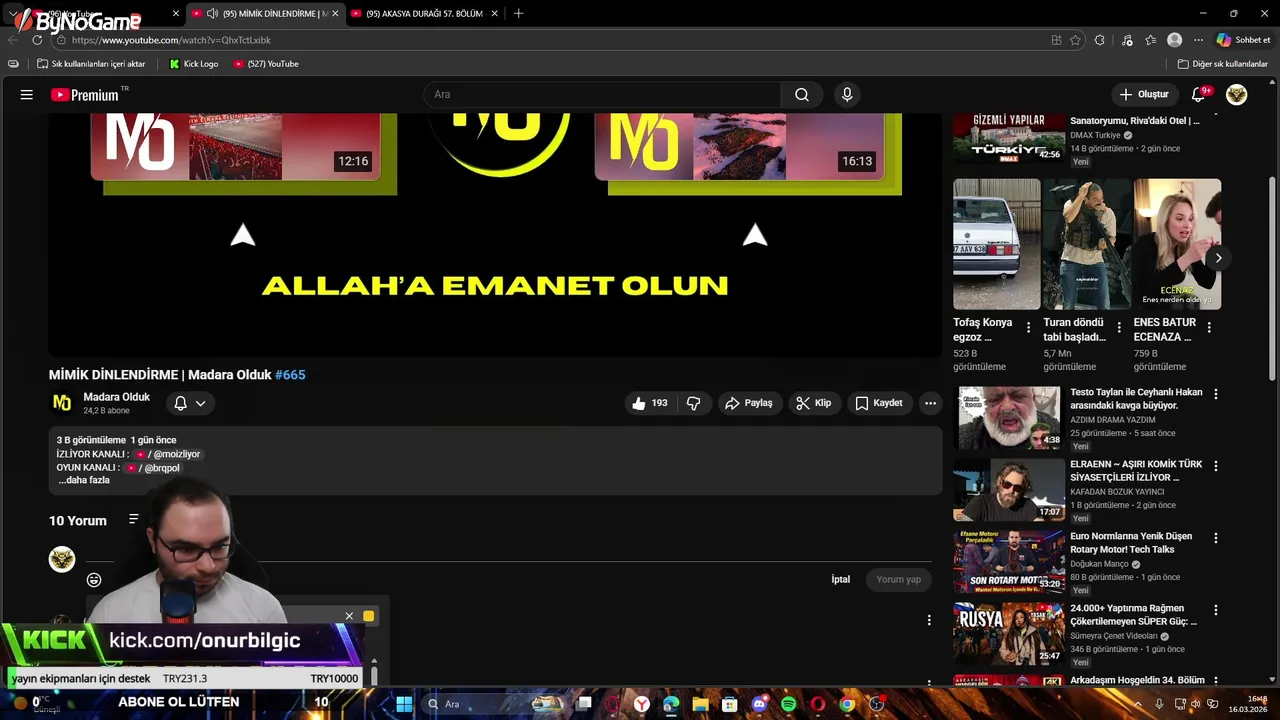Open the #665 hashtag link

pyautogui.click(x=290, y=375)
